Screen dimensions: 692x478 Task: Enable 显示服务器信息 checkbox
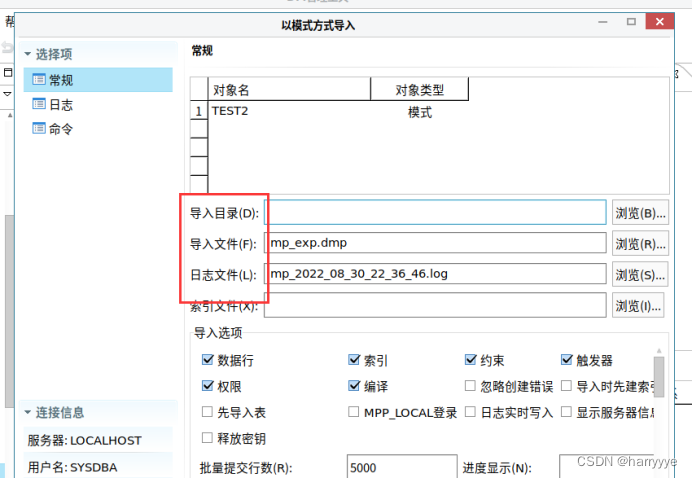click(567, 412)
